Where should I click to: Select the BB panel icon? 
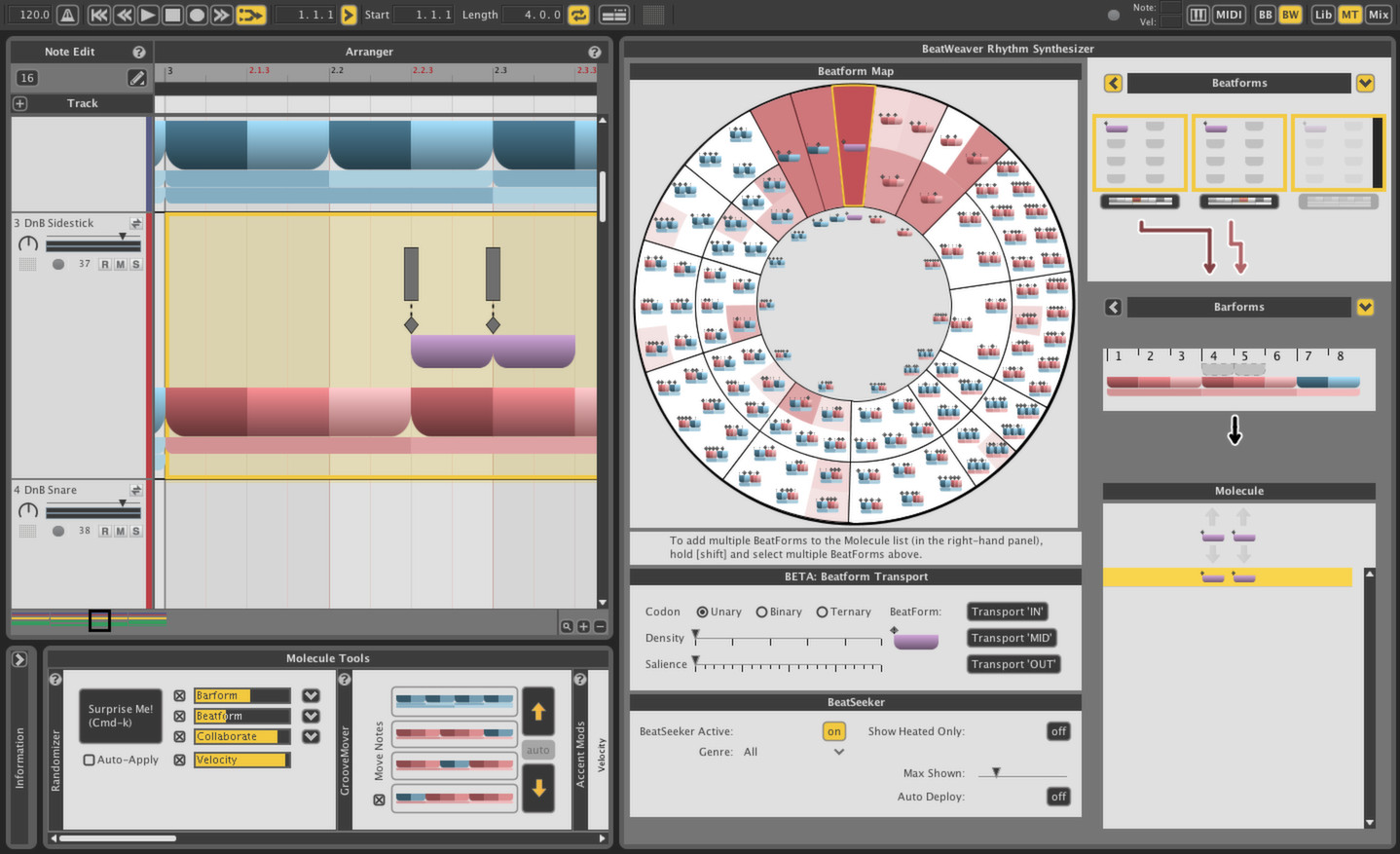pyautogui.click(x=1264, y=15)
